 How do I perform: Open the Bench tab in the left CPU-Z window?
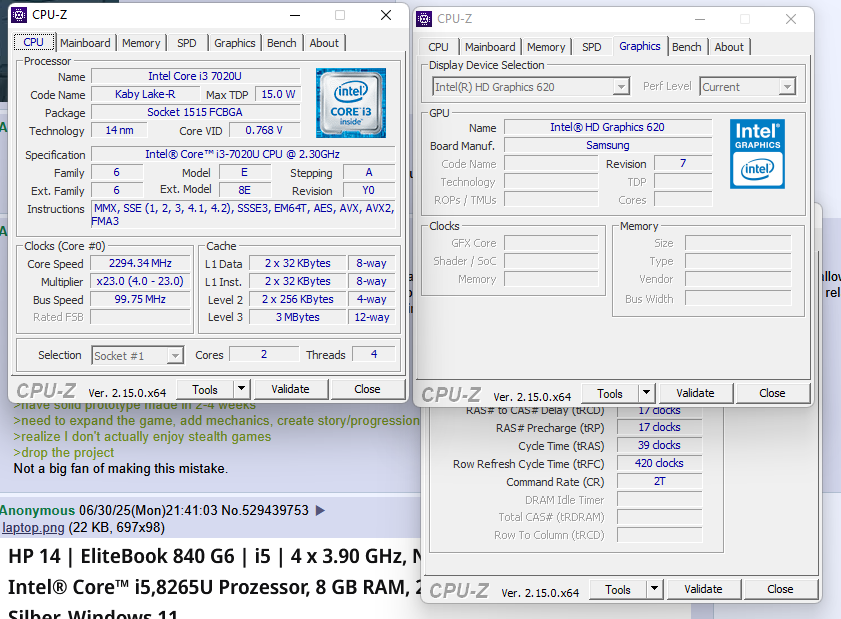282,43
